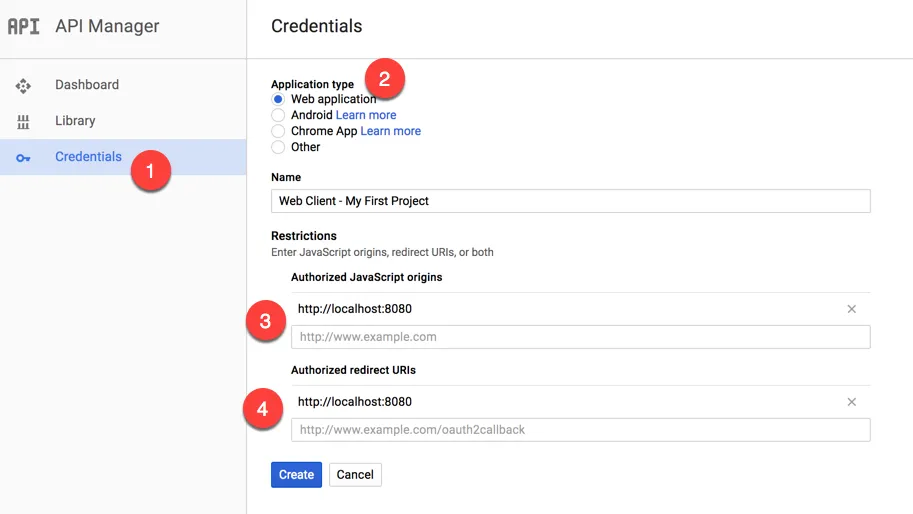Image resolution: width=913 pixels, height=514 pixels.
Task: Select the Chrome App radio option
Action: pyautogui.click(x=278, y=131)
